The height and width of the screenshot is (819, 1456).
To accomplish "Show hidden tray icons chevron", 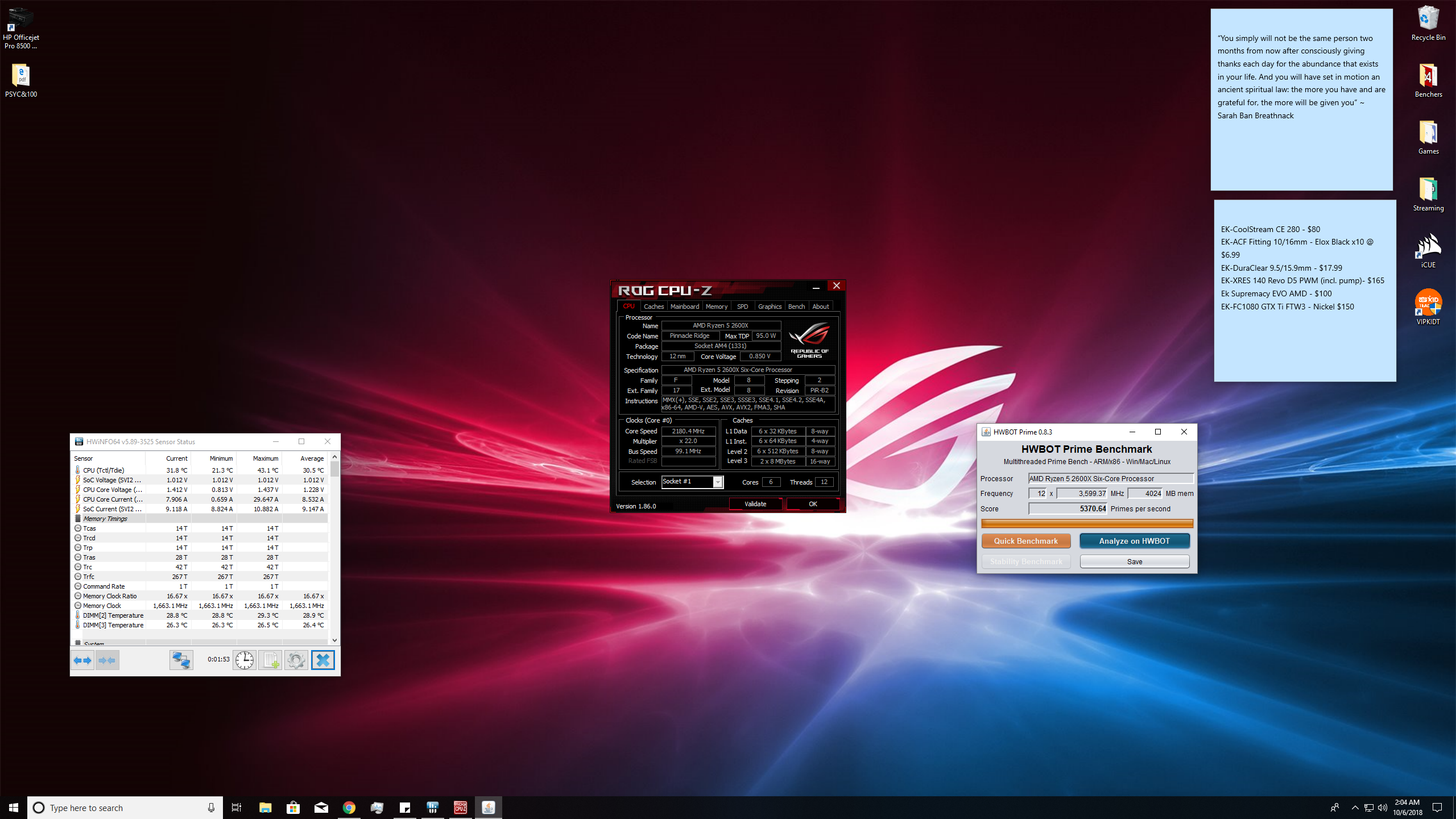I will [1355, 808].
